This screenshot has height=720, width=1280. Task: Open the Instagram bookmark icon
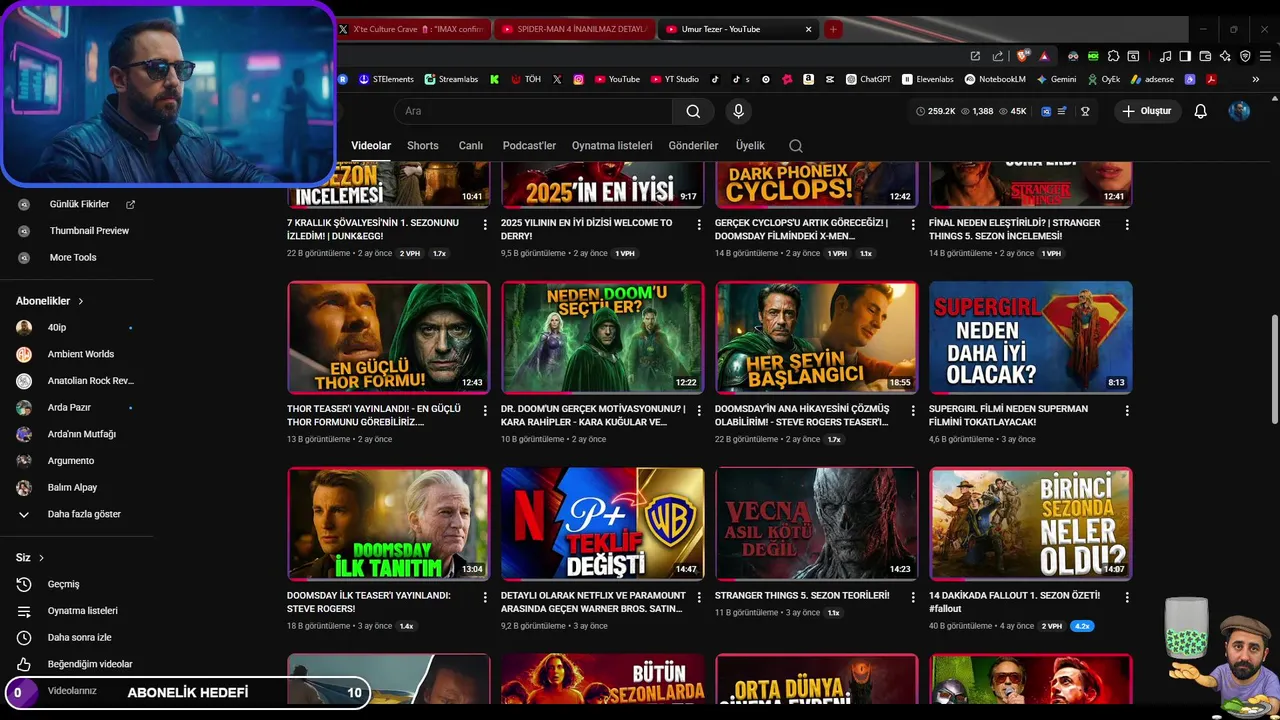pos(578,79)
